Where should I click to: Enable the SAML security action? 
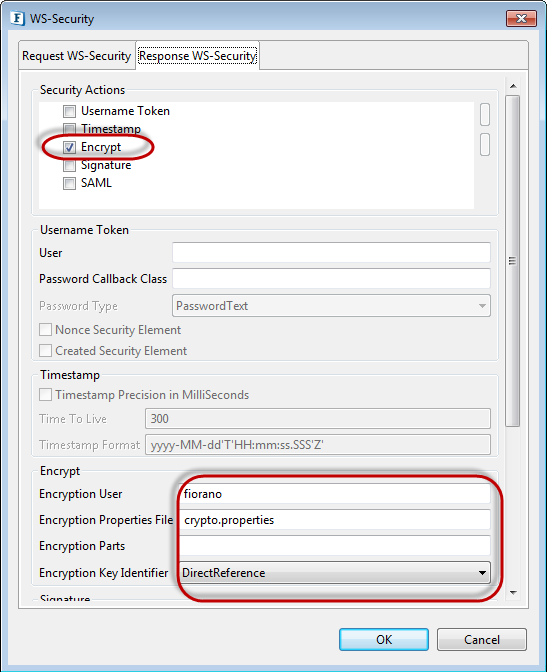pyautogui.click(x=69, y=183)
